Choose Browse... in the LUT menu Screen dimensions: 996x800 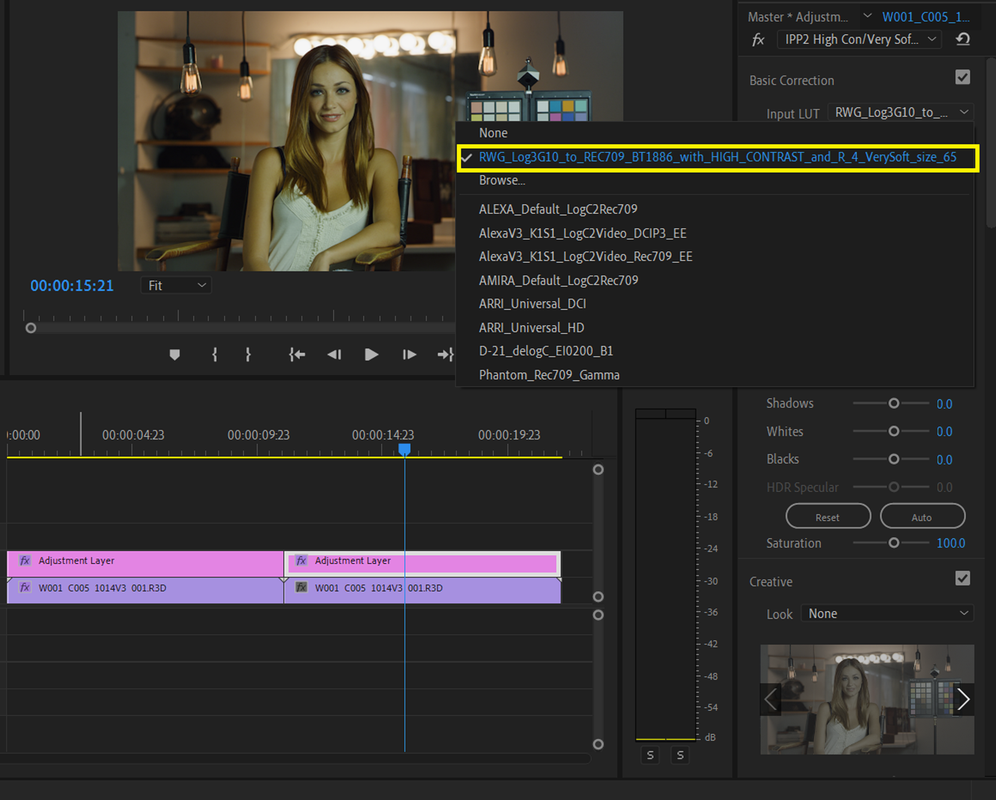(502, 180)
